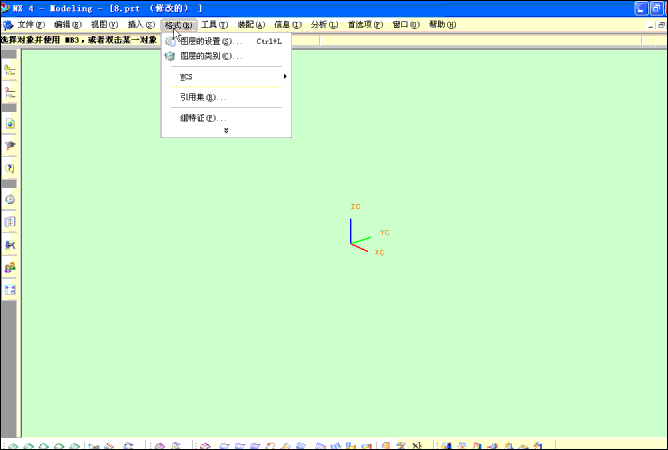Expand hidden menu items with double chevron

tap(226, 131)
